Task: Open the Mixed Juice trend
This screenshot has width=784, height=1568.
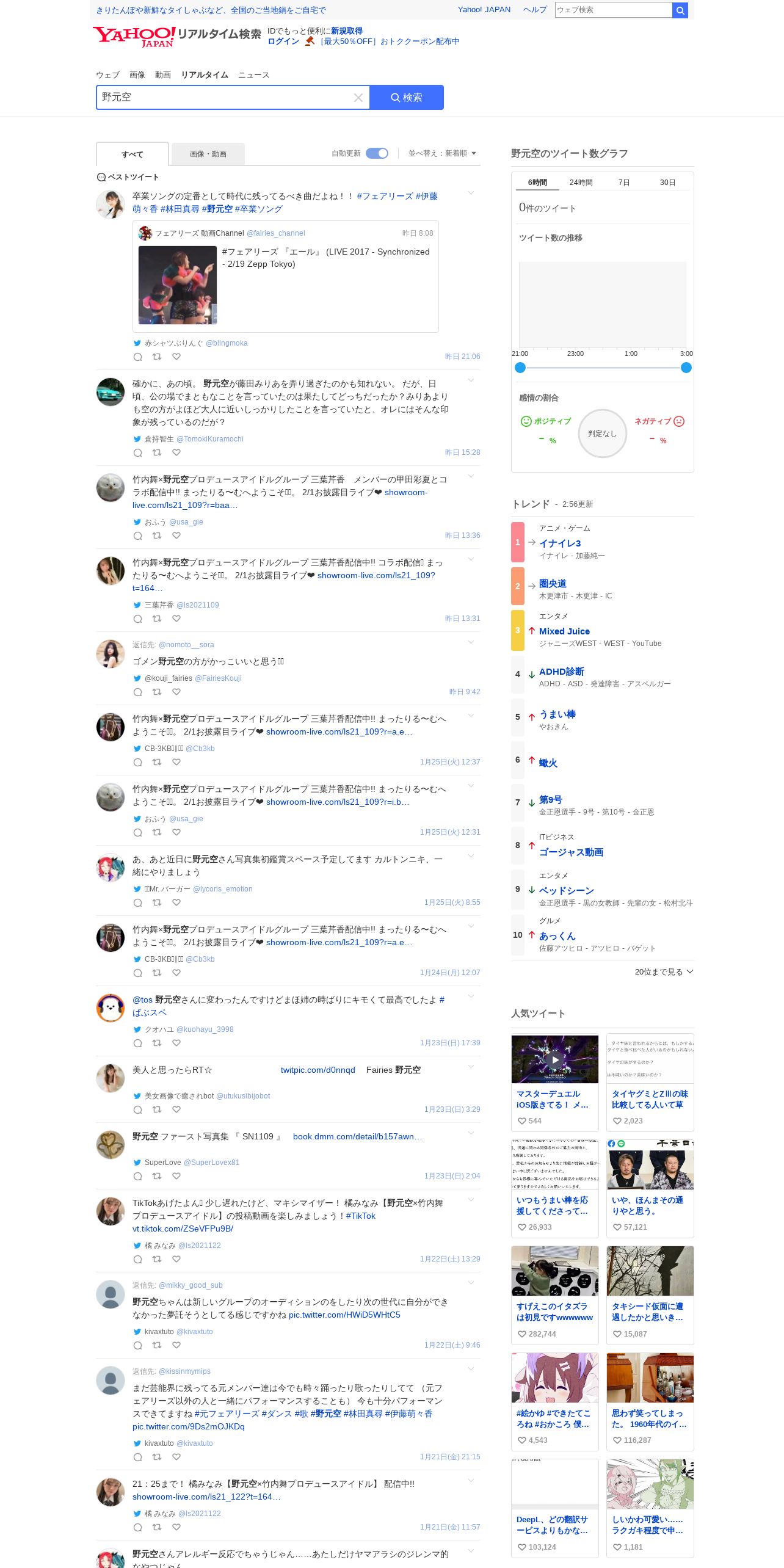Action: tap(564, 631)
